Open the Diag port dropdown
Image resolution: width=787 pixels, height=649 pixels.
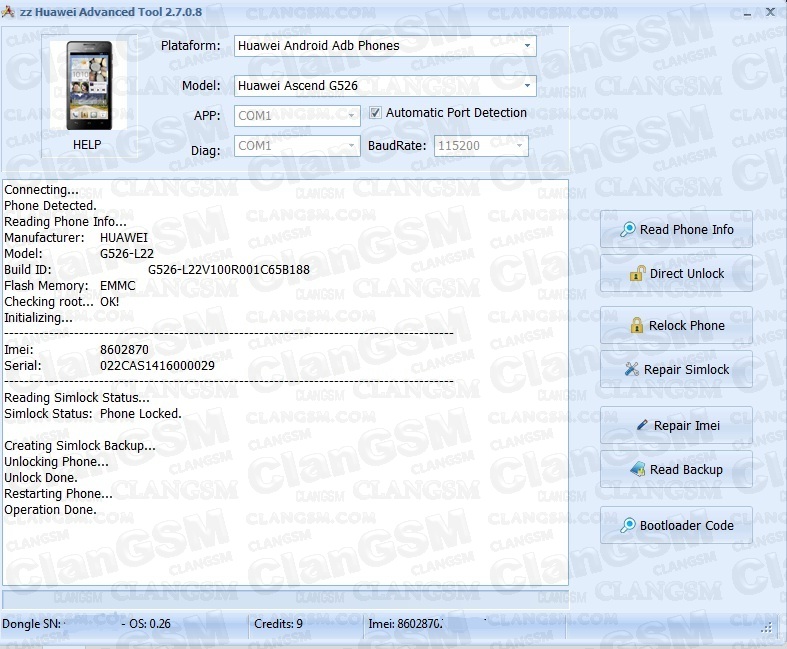[x=351, y=146]
